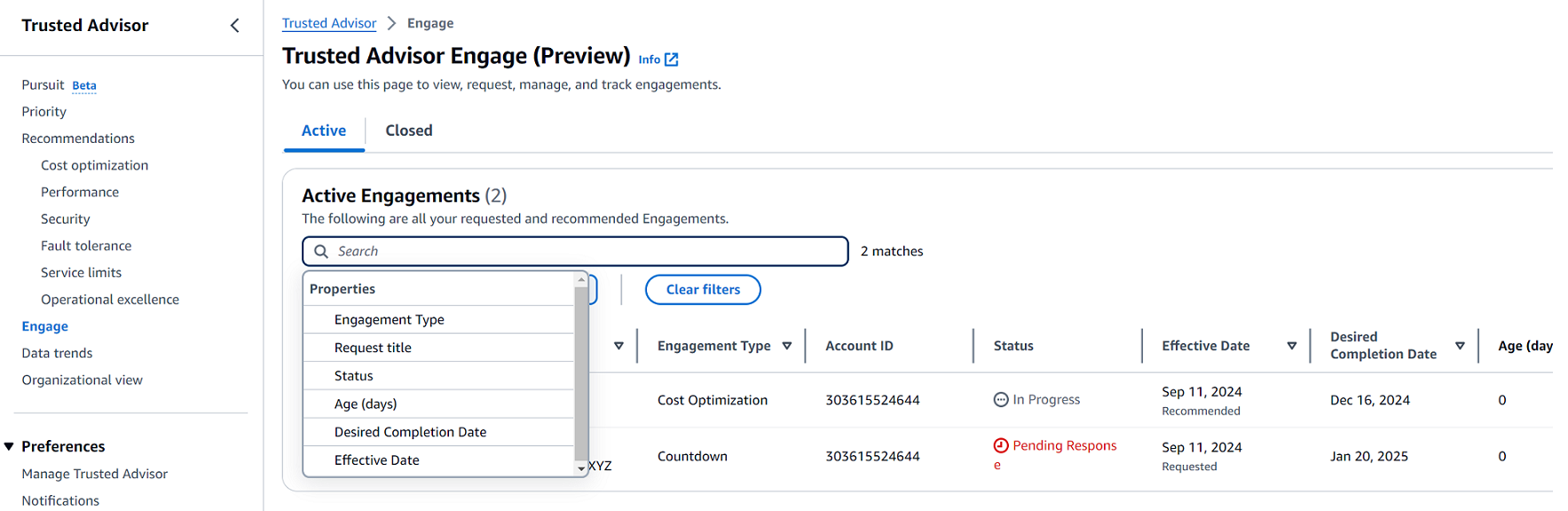This screenshot has height=511, width=1568.
Task: Open Data trends page
Action: pyautogui.click(x=57, y=353)
